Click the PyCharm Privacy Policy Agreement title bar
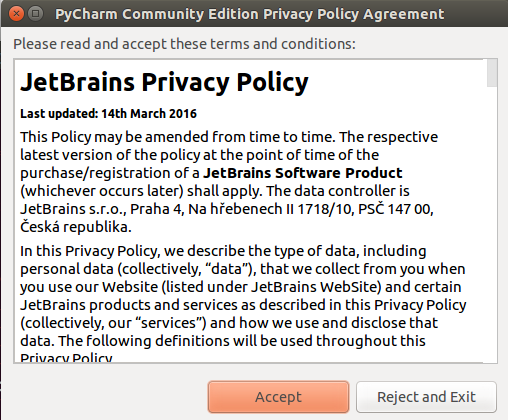The width and height of the screenshot is (508, 420). coord(250,14)
